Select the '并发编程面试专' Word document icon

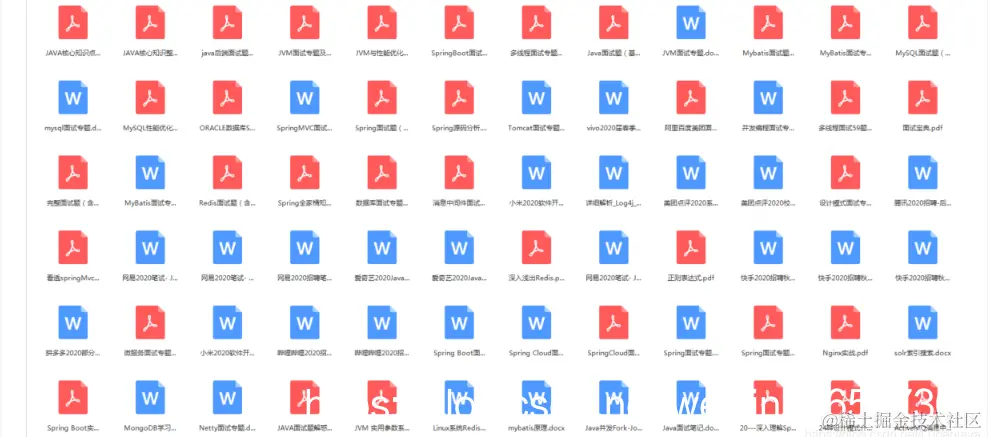(768, 97)
